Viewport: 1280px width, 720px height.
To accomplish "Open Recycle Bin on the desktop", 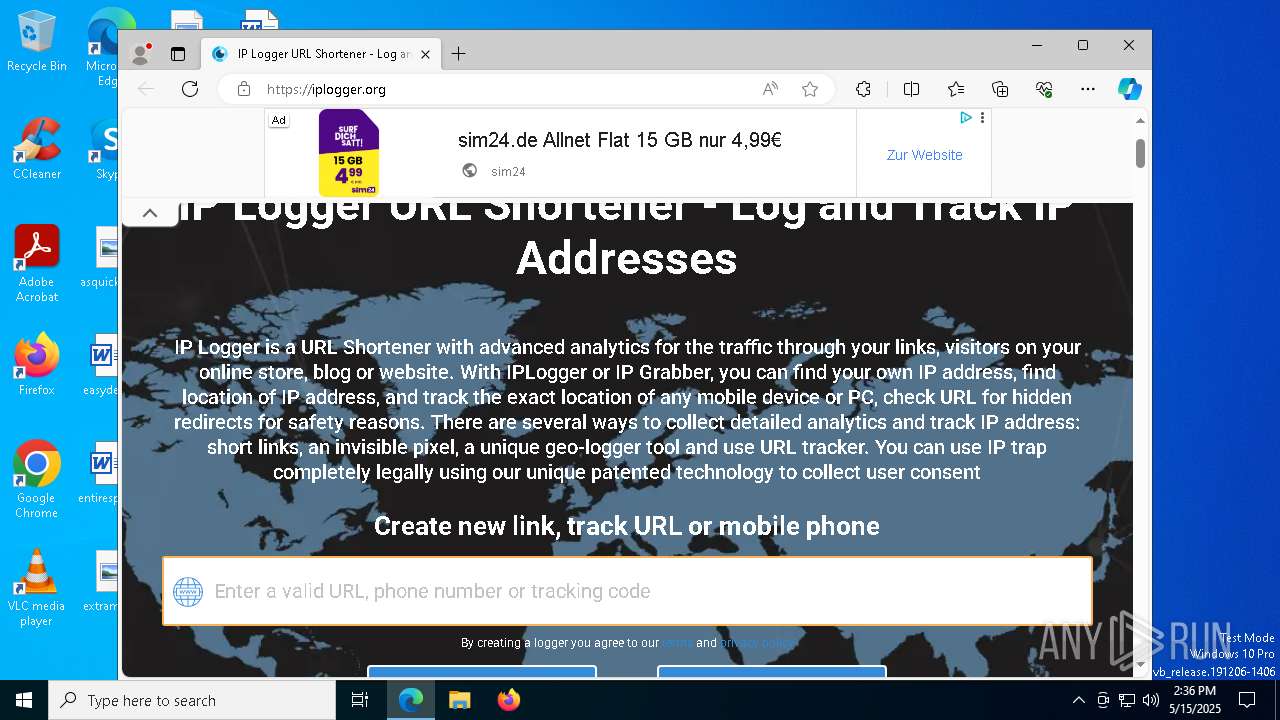I will pyautogui.click(x=36, y=41).
